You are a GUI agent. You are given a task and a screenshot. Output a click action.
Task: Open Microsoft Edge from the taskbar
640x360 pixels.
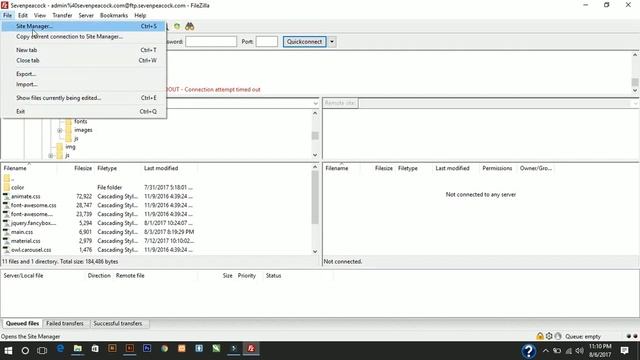click(x=60, y=349)
